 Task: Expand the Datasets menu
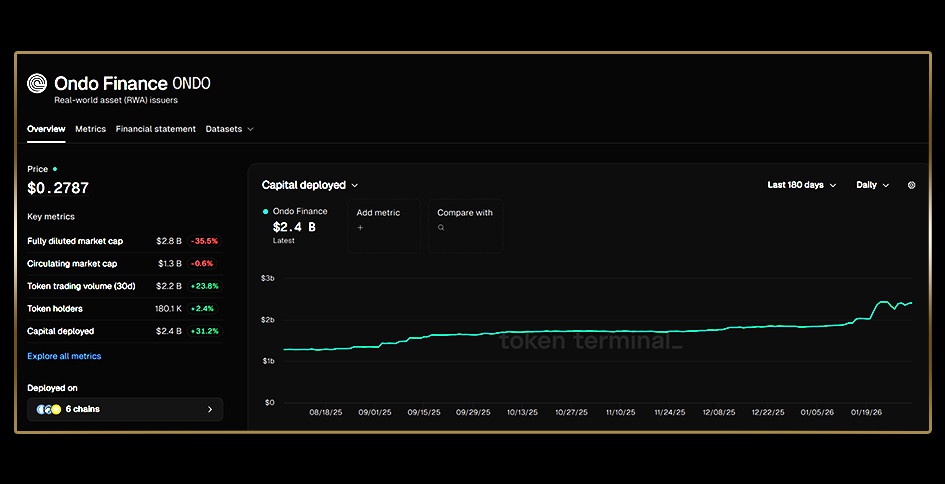pos(229,129)
